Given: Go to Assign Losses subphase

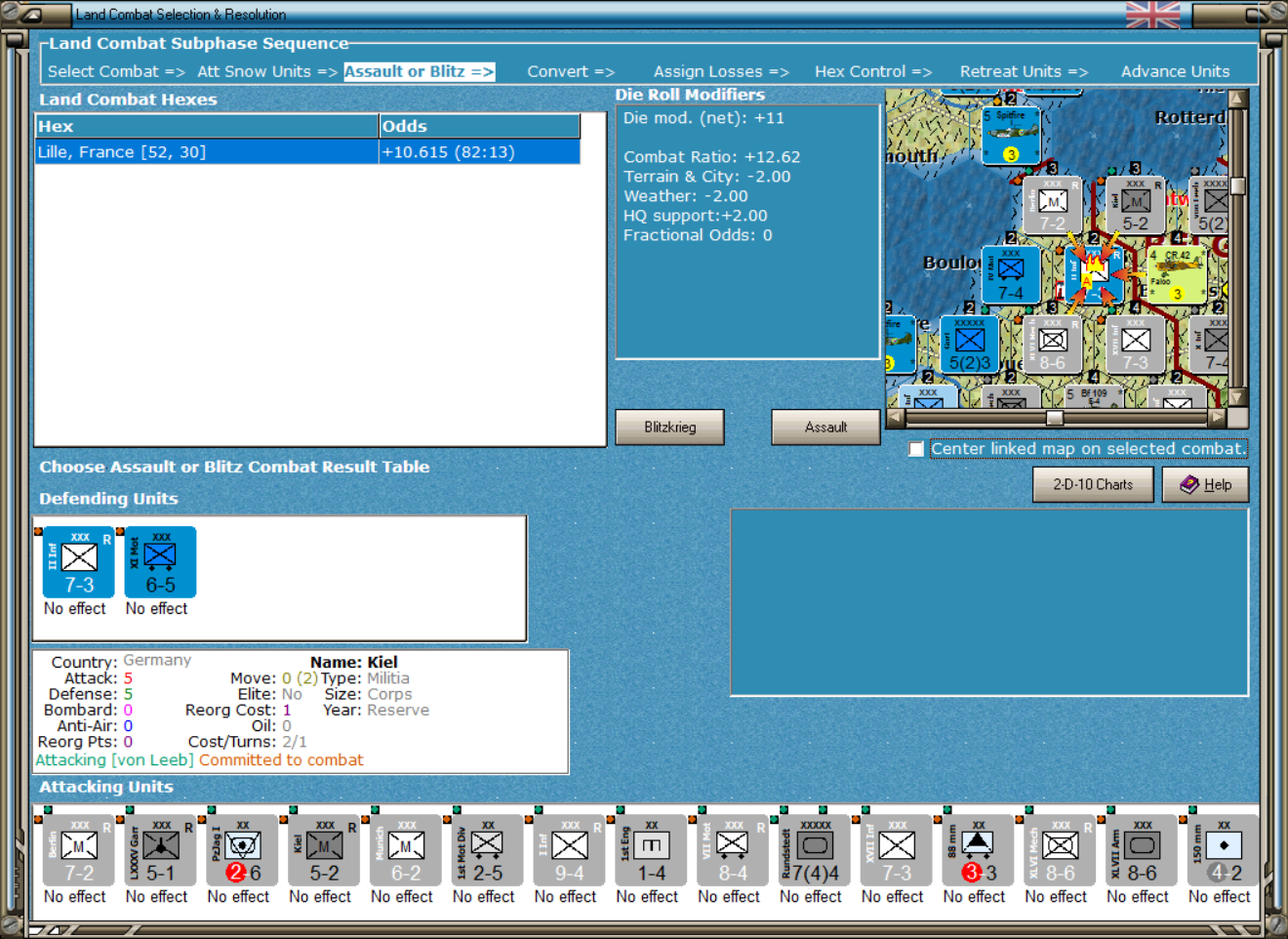Looking at the screenshot, I should 721,71.
